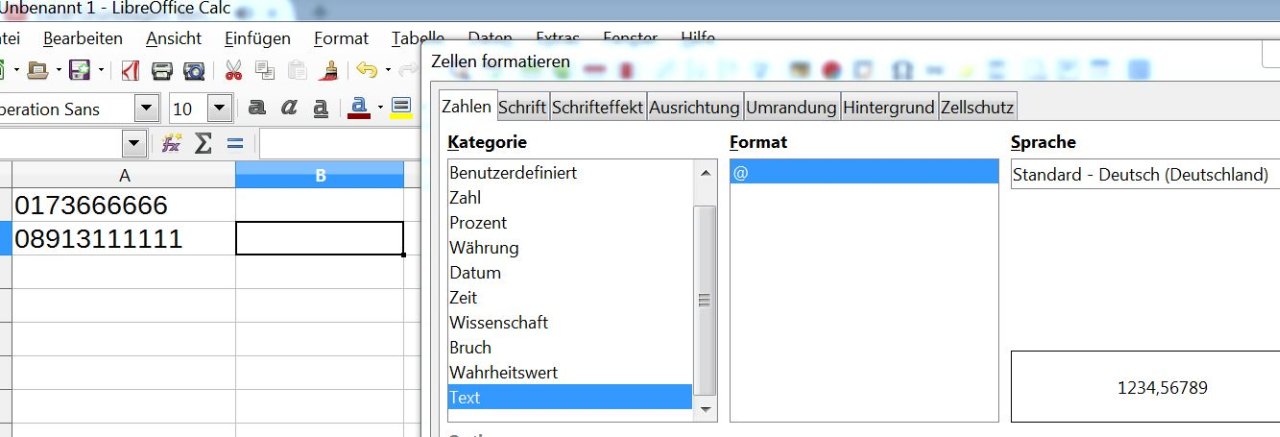Viewport: 1280px width, 437px height.
Task: Undo last action with arrow icon
Action: coord(366,71)
